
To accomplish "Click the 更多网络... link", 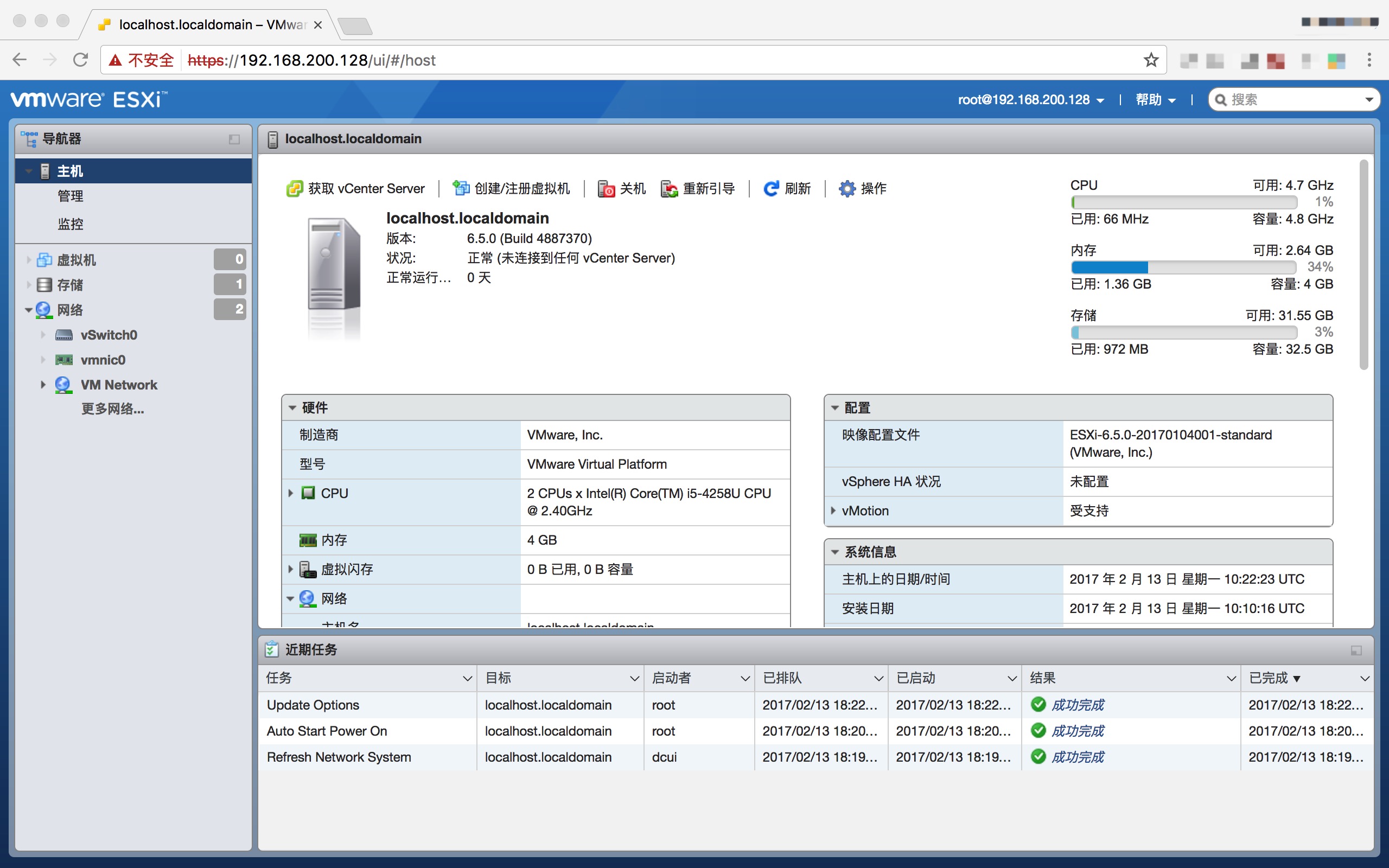I will [112, 409].
